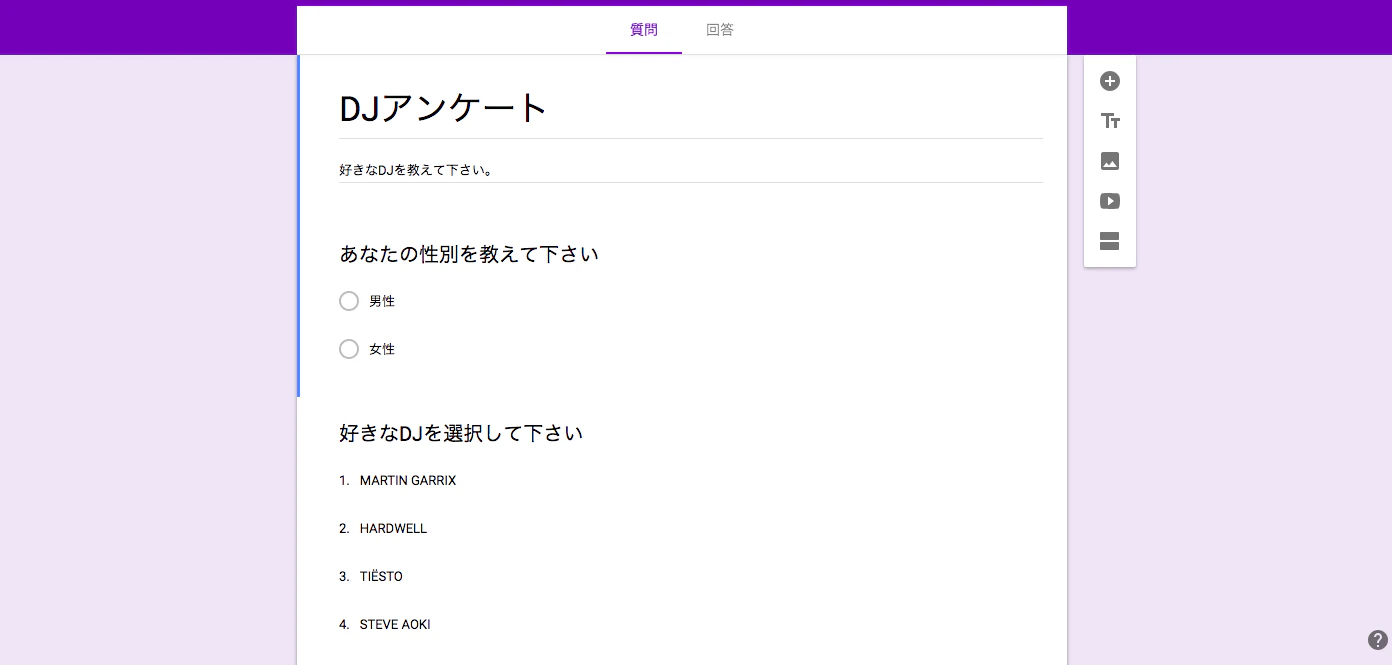Click the option HARDWELL
Viewport: 1392px width, 665px height.
[x=393, y=529]
